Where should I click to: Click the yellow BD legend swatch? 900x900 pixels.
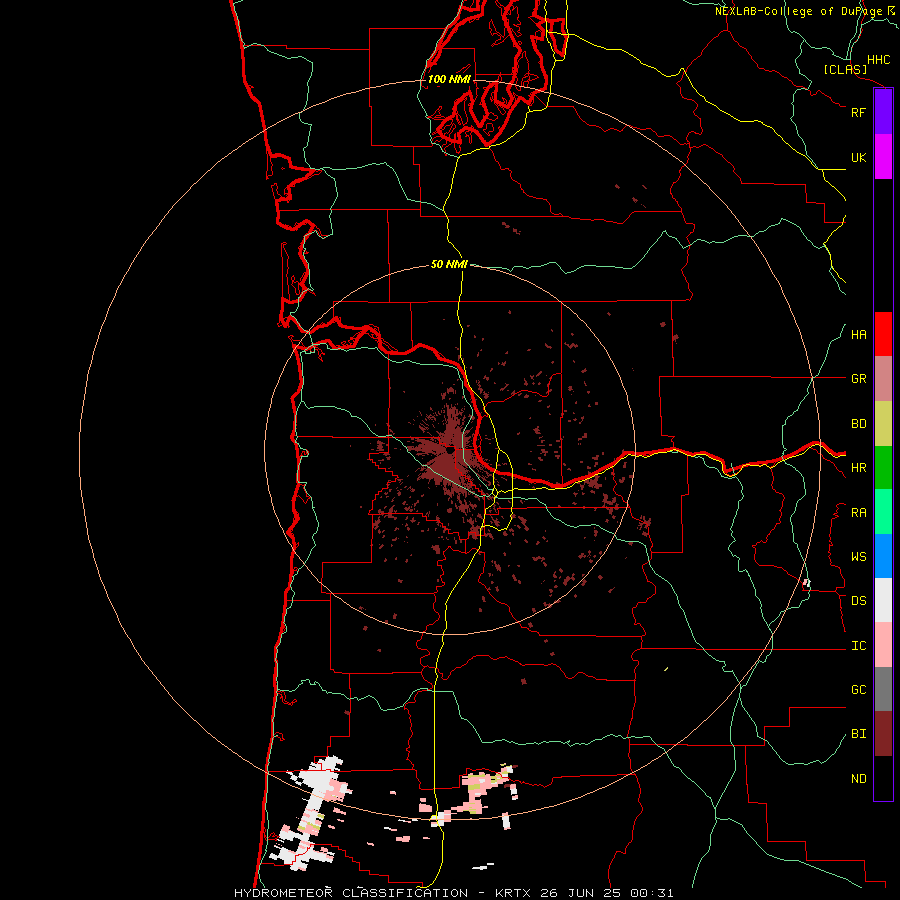point(883,424)
